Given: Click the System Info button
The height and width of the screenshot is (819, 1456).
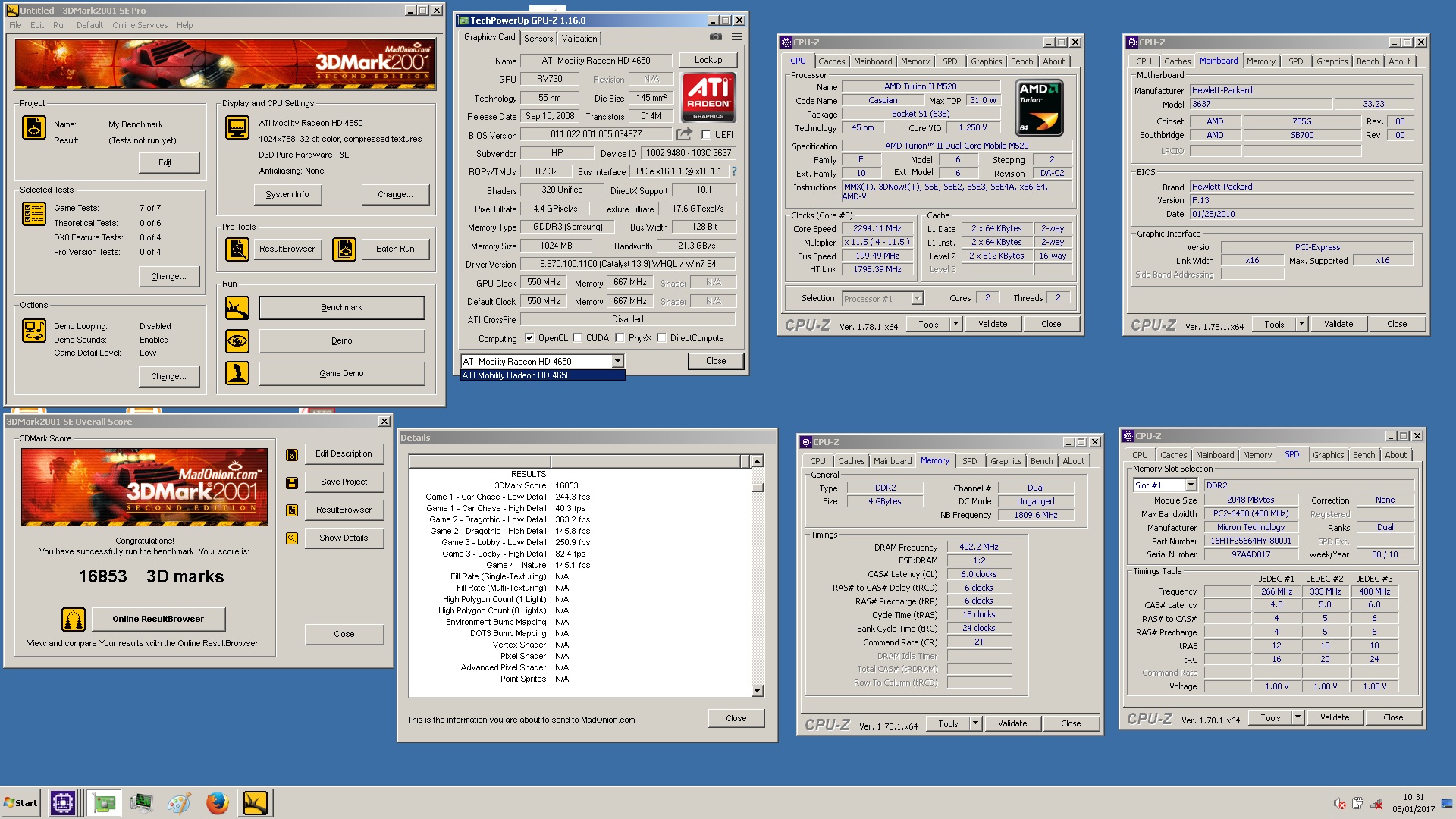Looking at the screenshot, I should (x=287, y=195).
